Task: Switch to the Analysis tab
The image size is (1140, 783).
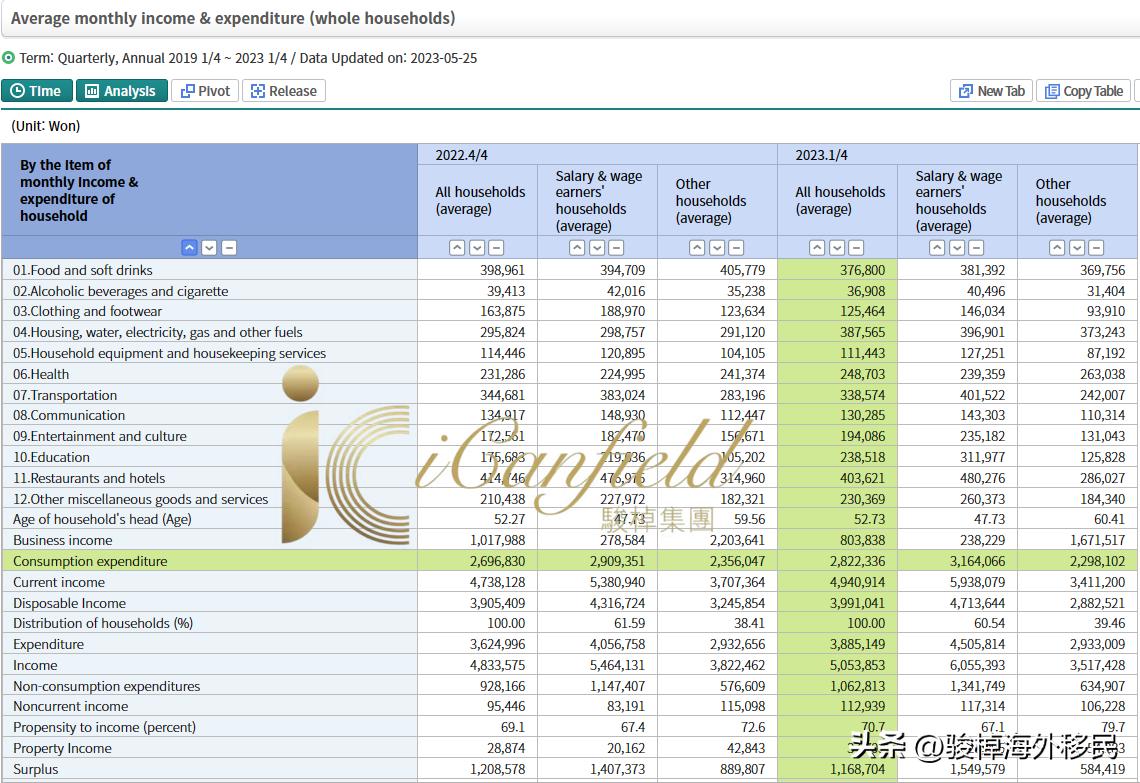Action: click(120, 91)
